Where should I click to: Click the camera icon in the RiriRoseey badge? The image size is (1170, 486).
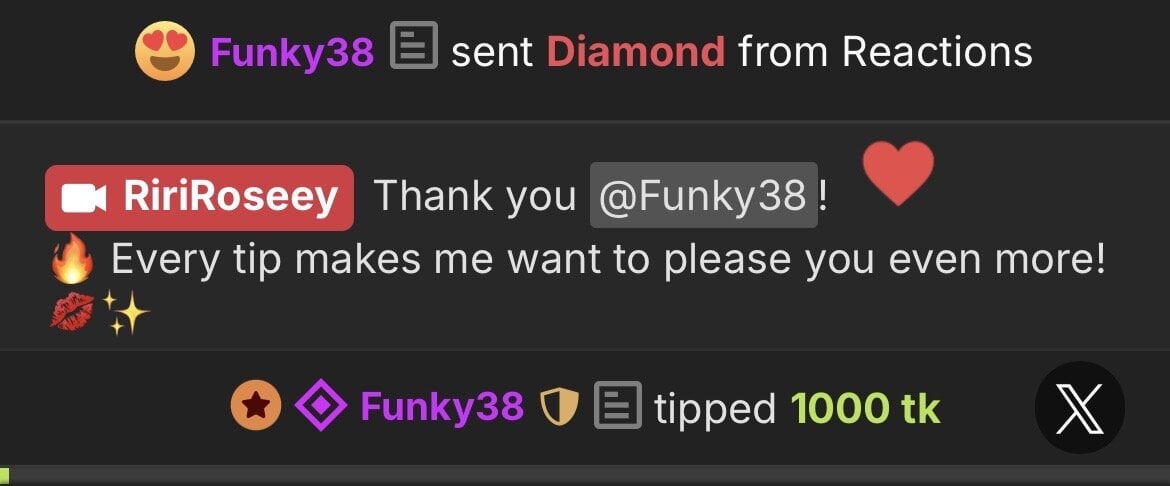84,199
